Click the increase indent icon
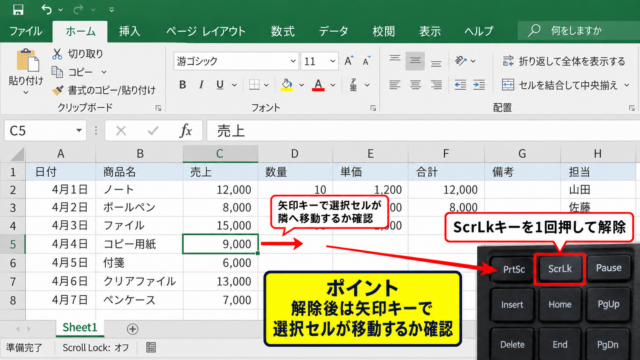This screenshot has width=640, height=360. click(x=479, y=85)
